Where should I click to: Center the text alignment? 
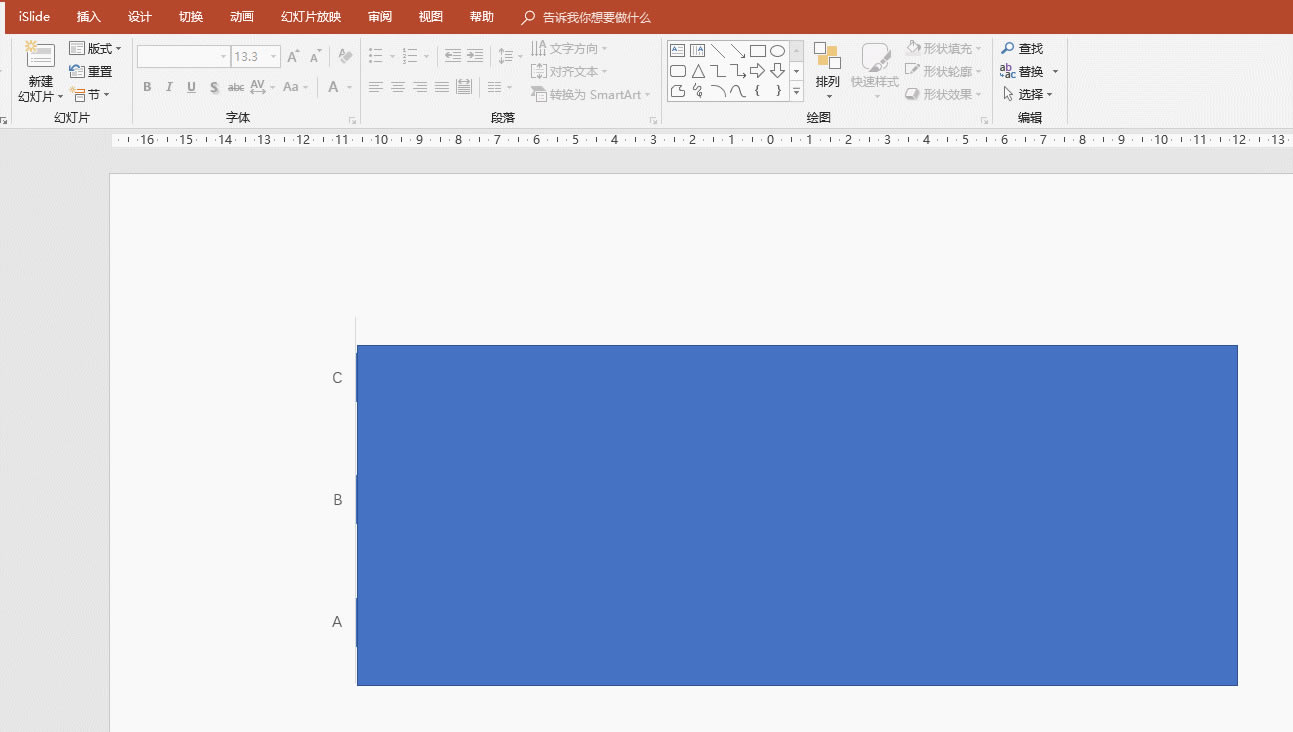[398, 87]
